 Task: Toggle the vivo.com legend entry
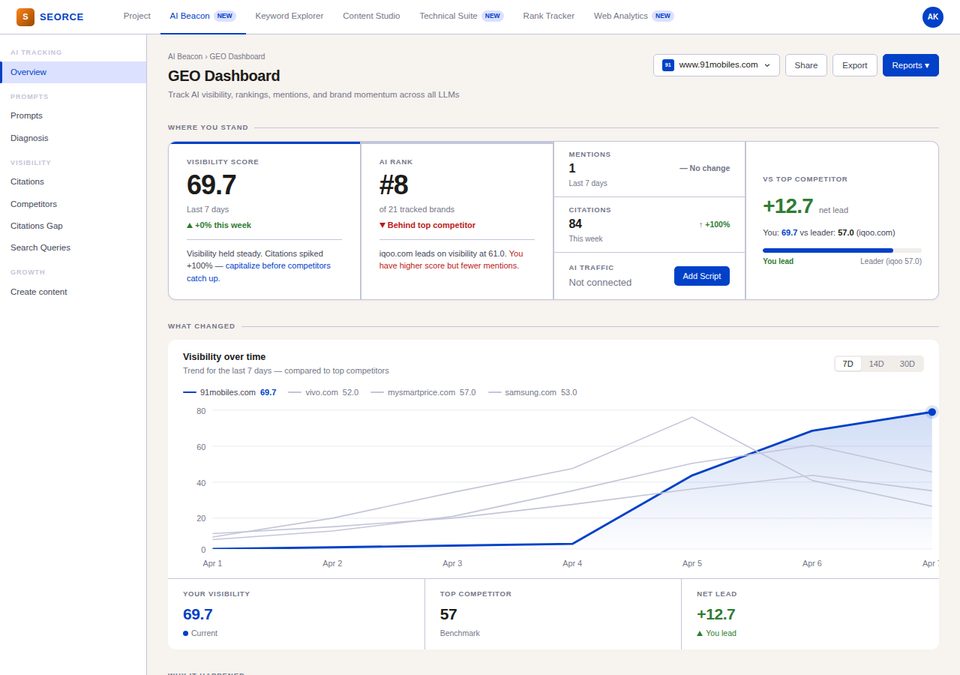tap(323, 393)
